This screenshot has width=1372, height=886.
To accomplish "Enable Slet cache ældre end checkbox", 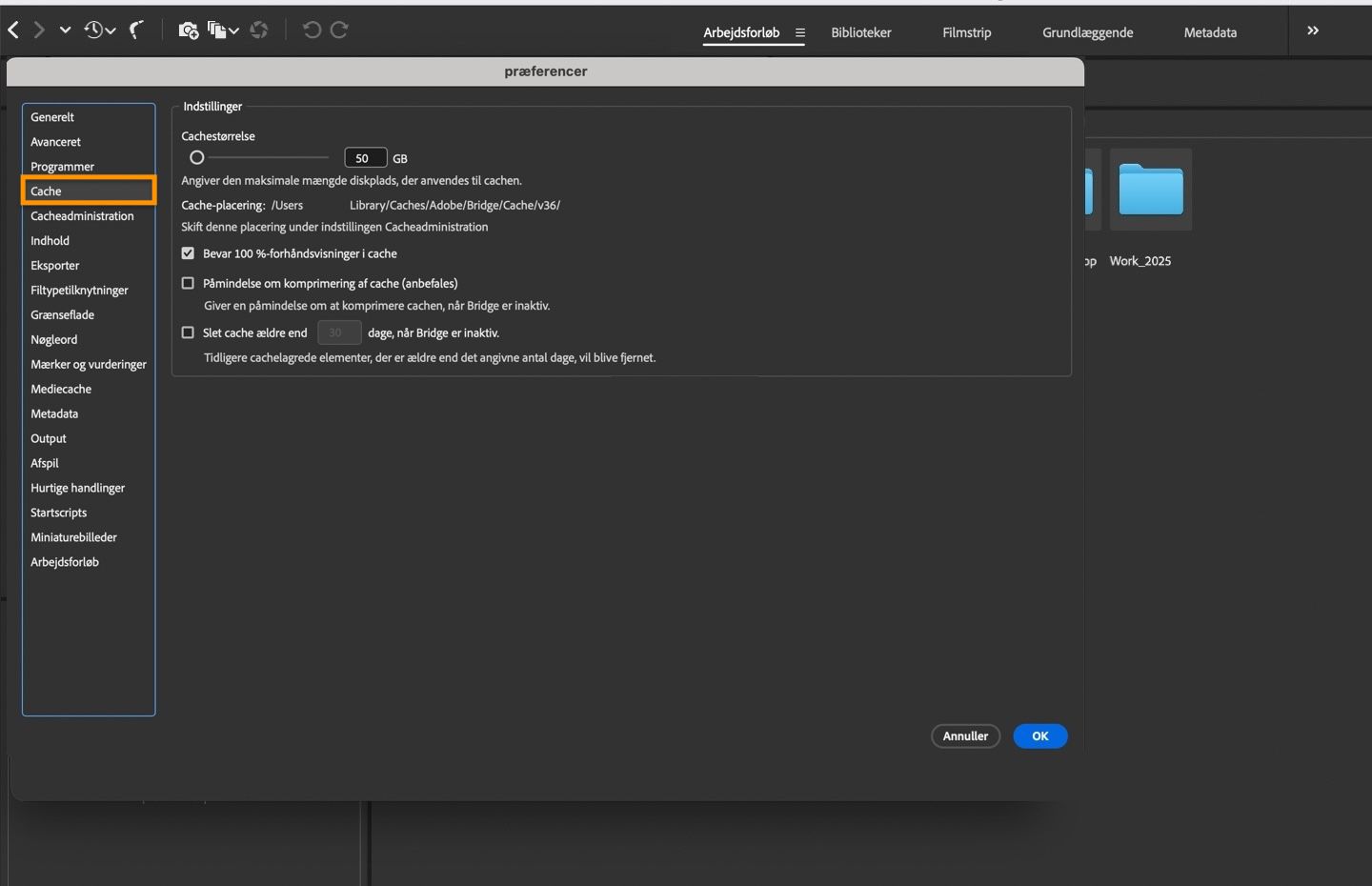I will point(188,332).
